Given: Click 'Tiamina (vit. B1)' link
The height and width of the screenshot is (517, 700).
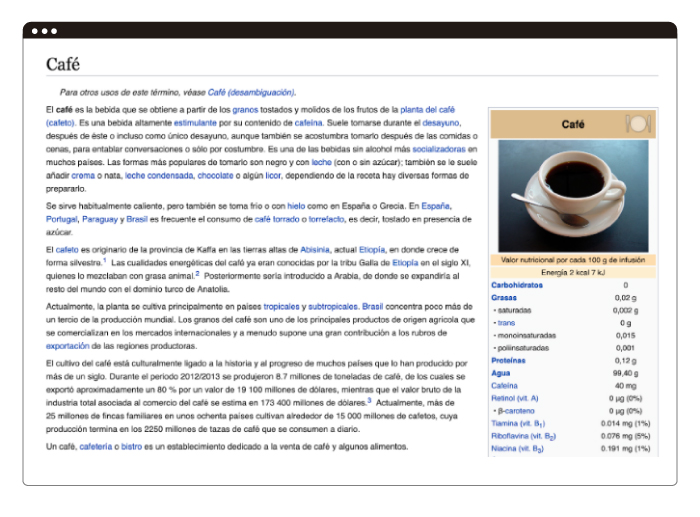Looking at the screenshot, I should click(518, 423).
